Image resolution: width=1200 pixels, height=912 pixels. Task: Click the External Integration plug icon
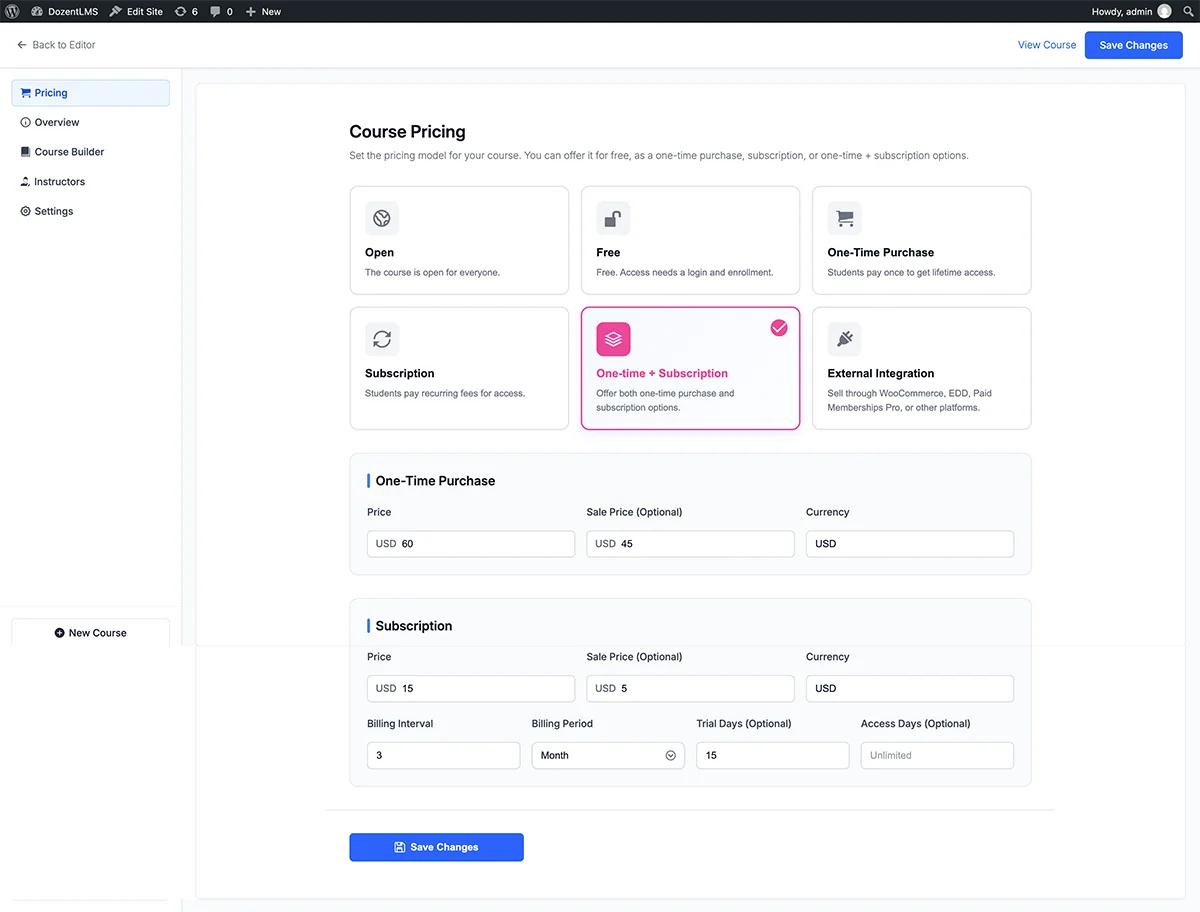844,339
